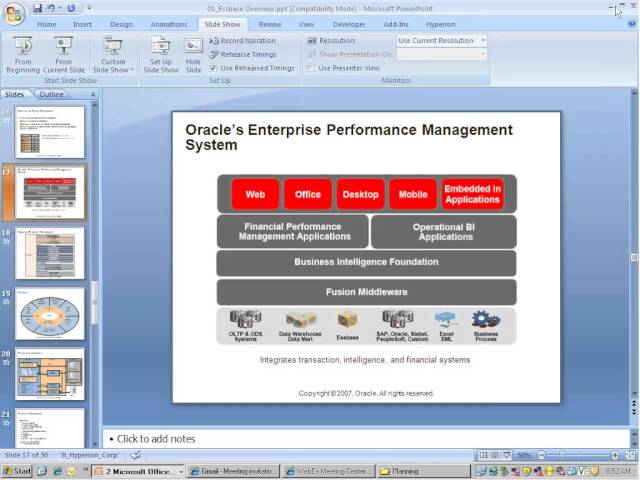Select slide 19 thumbnail with circular diagram
Screen dimensions: 640x480
(x=50, y=313)
